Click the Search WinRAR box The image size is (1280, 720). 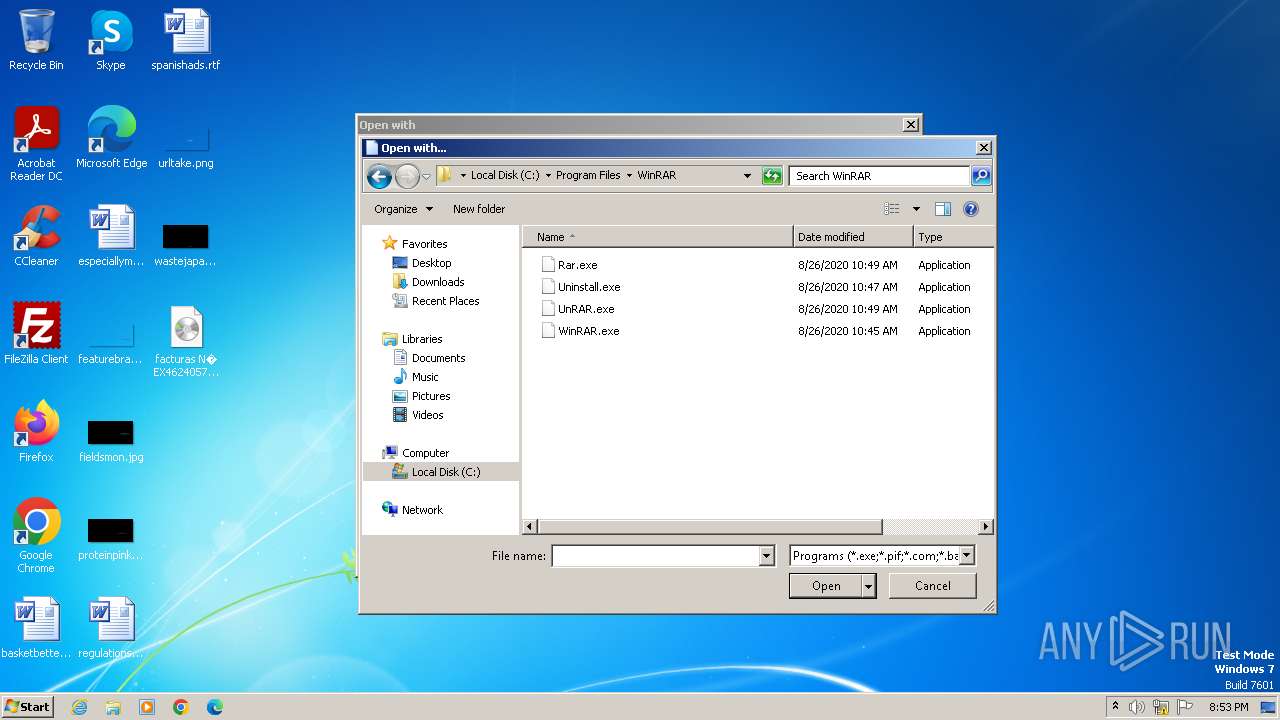tap(879, 176)
